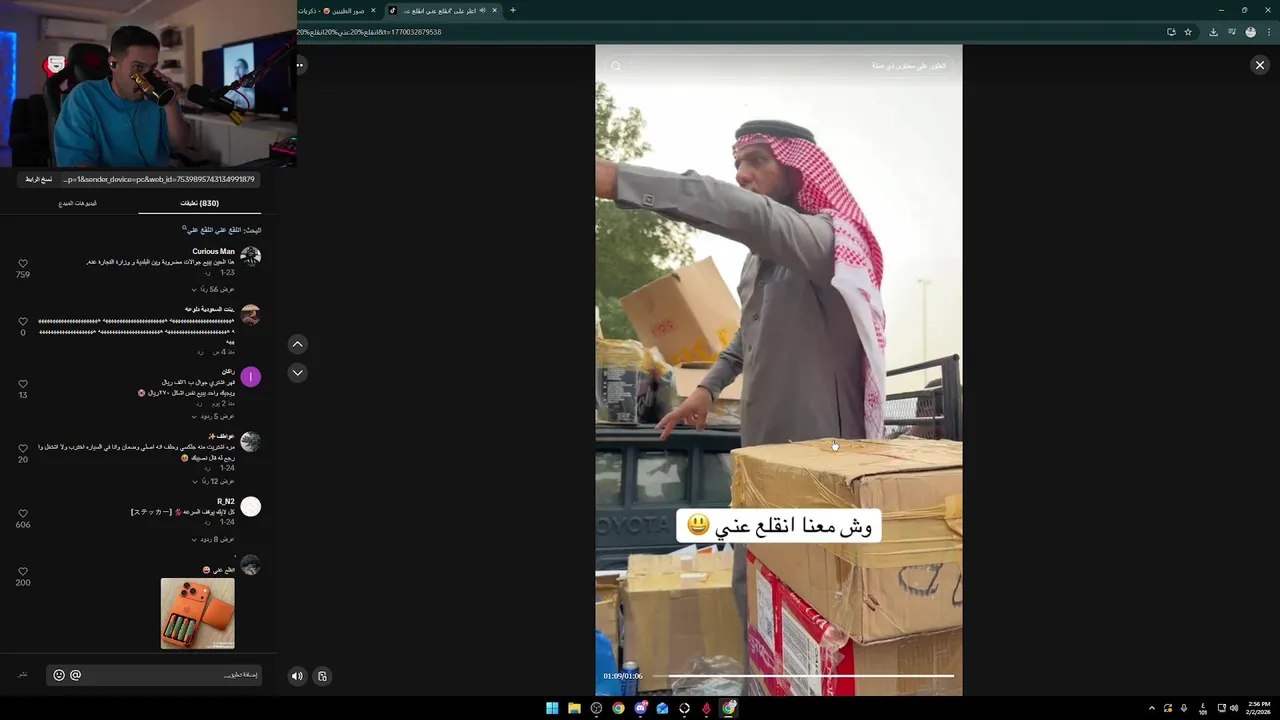1280x720 pixels.
Task: Show hidden system tray icons
Action: 1151,708
